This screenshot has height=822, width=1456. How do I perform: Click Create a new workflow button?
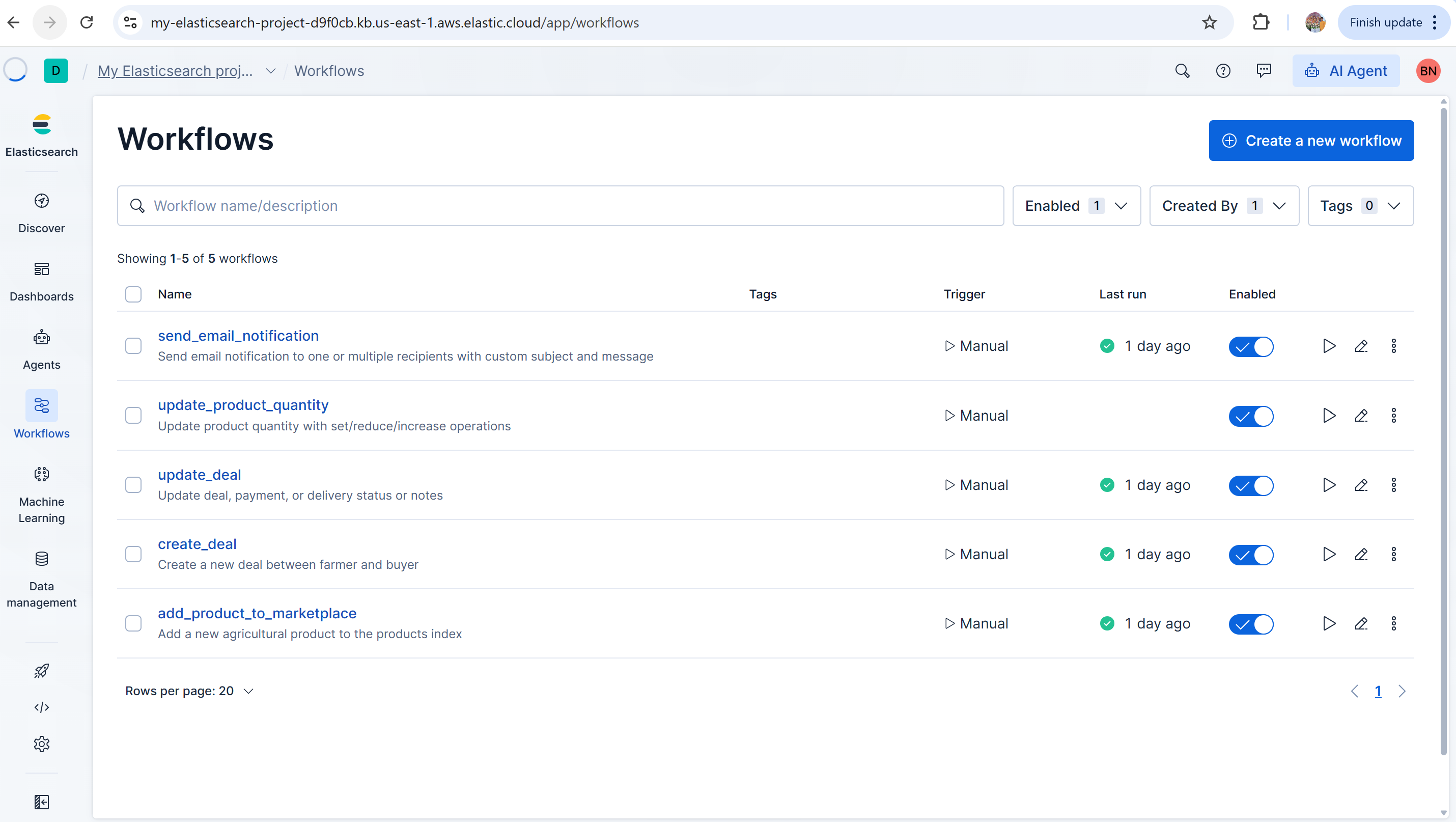(x=1311, y=141)
